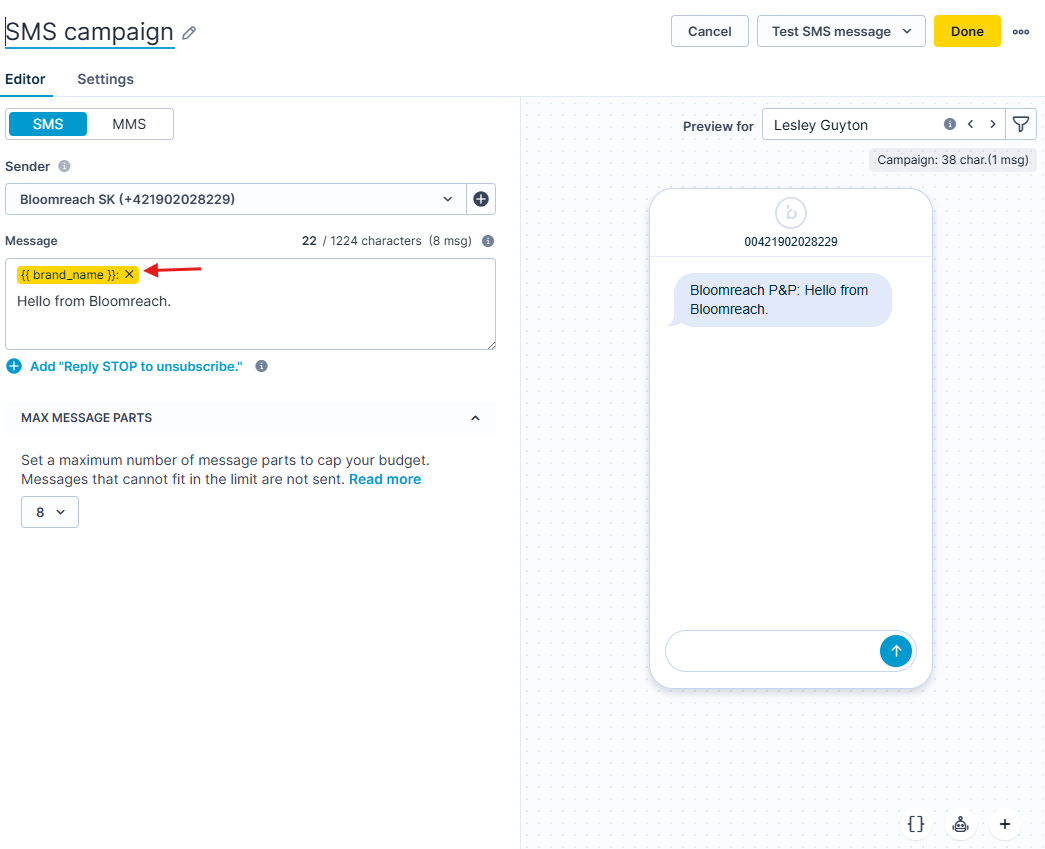Open max message parts dropdown showing 8
This screenshot has width=1045, height=849.
coord(50,512)
